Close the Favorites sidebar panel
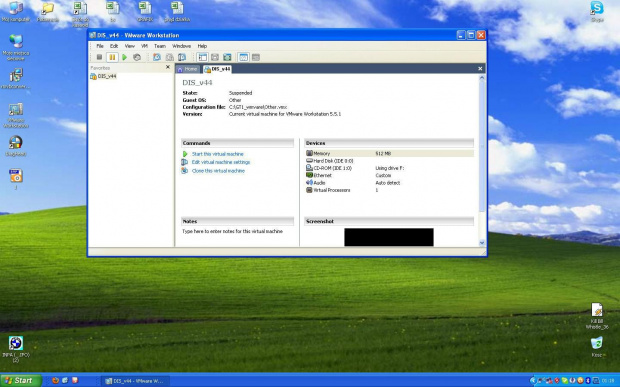The width and height of the screenshot is (620, 387). 168,67
